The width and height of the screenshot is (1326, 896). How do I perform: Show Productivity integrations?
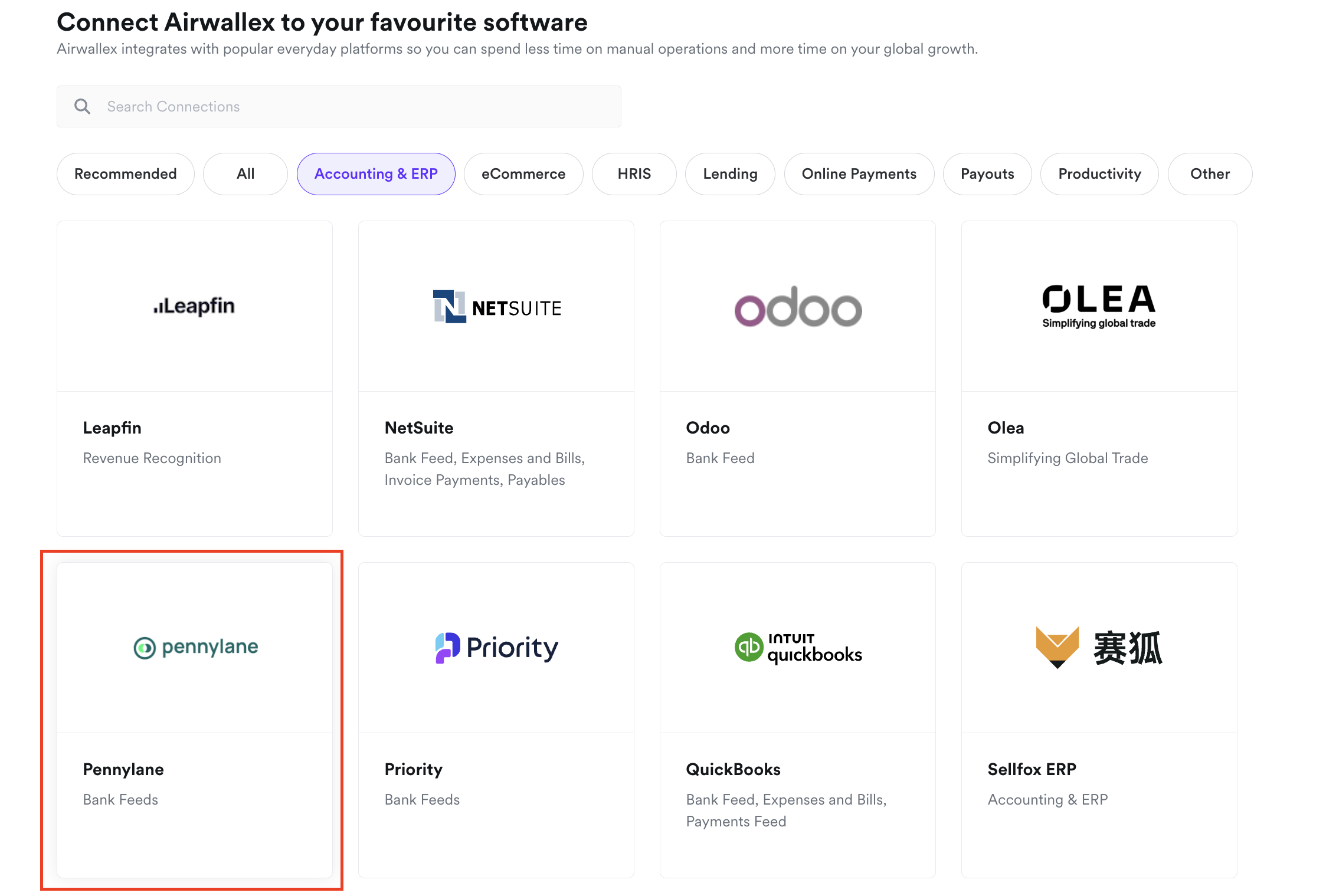[x=1099, y=174]
